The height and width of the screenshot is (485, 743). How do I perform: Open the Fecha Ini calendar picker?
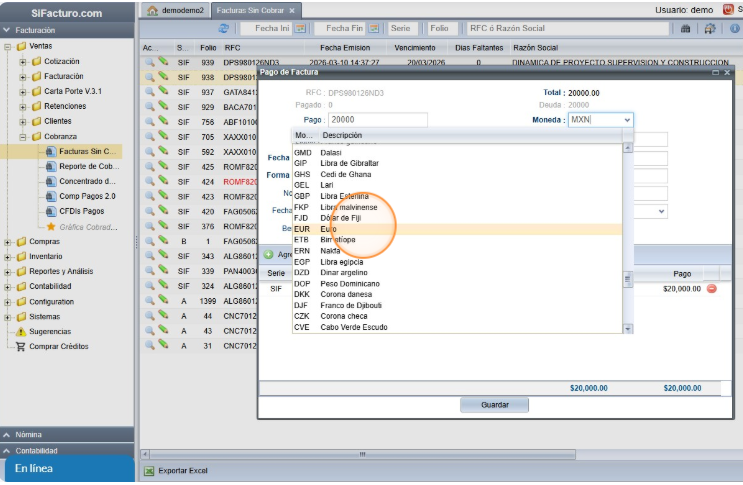coord(299,29)
